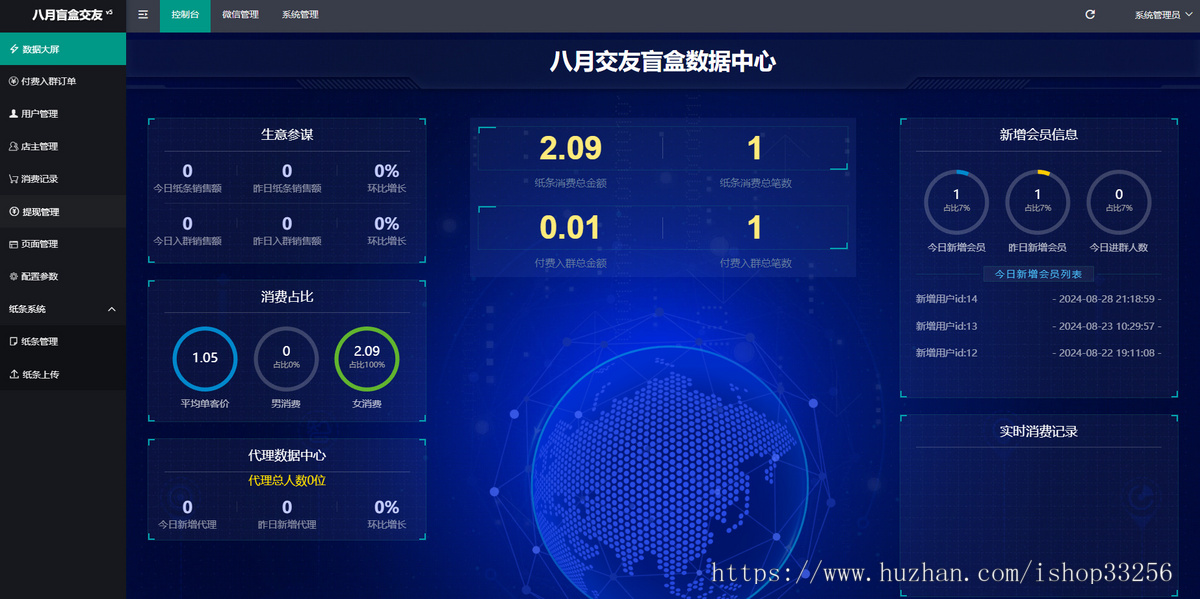Screen dimensions: 1200x599
Task: Click the 平均单客价 1.05 ring gauge
Action: (205, 358)
